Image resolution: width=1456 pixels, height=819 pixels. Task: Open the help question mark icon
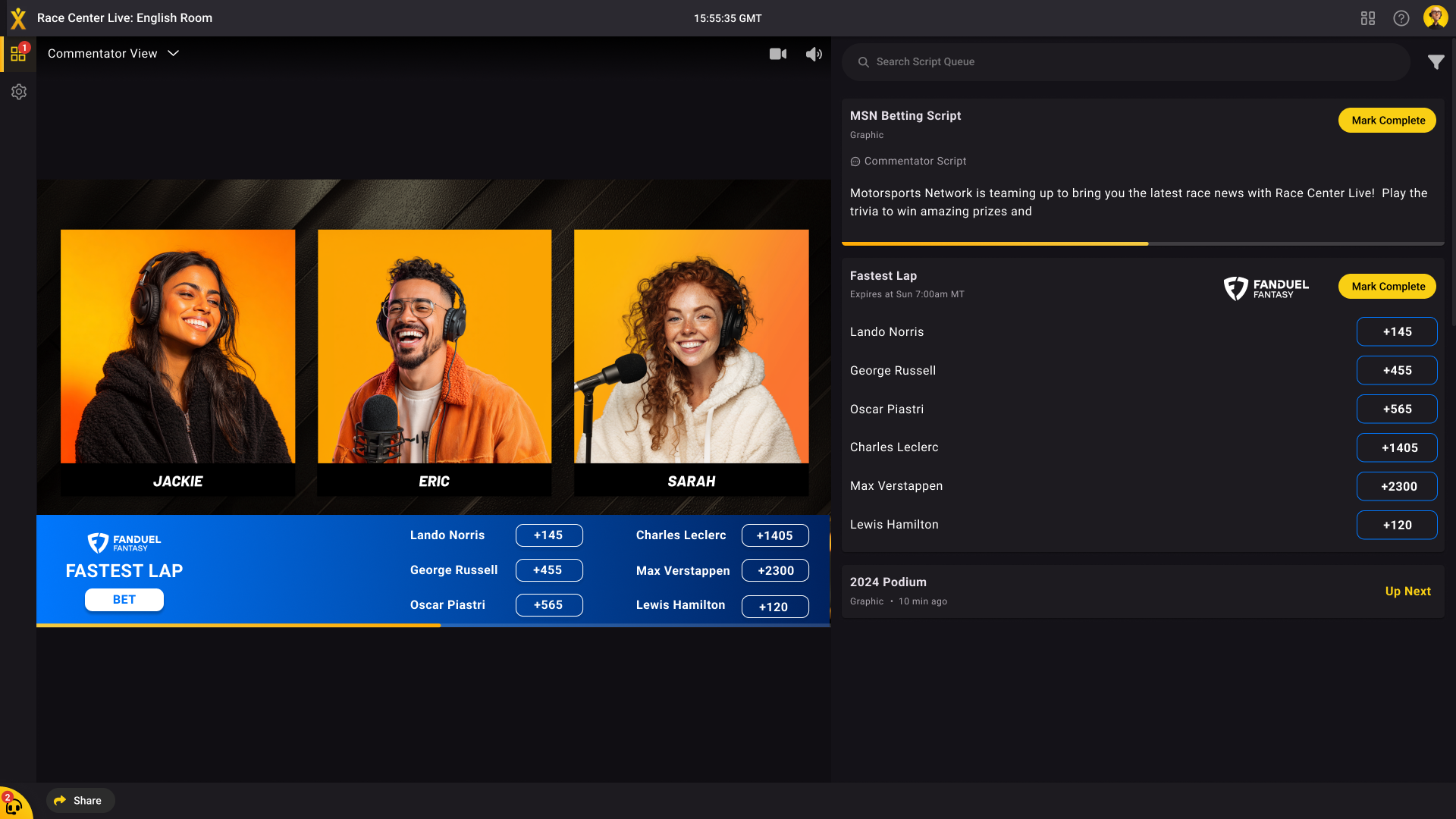pos(1401,17)
